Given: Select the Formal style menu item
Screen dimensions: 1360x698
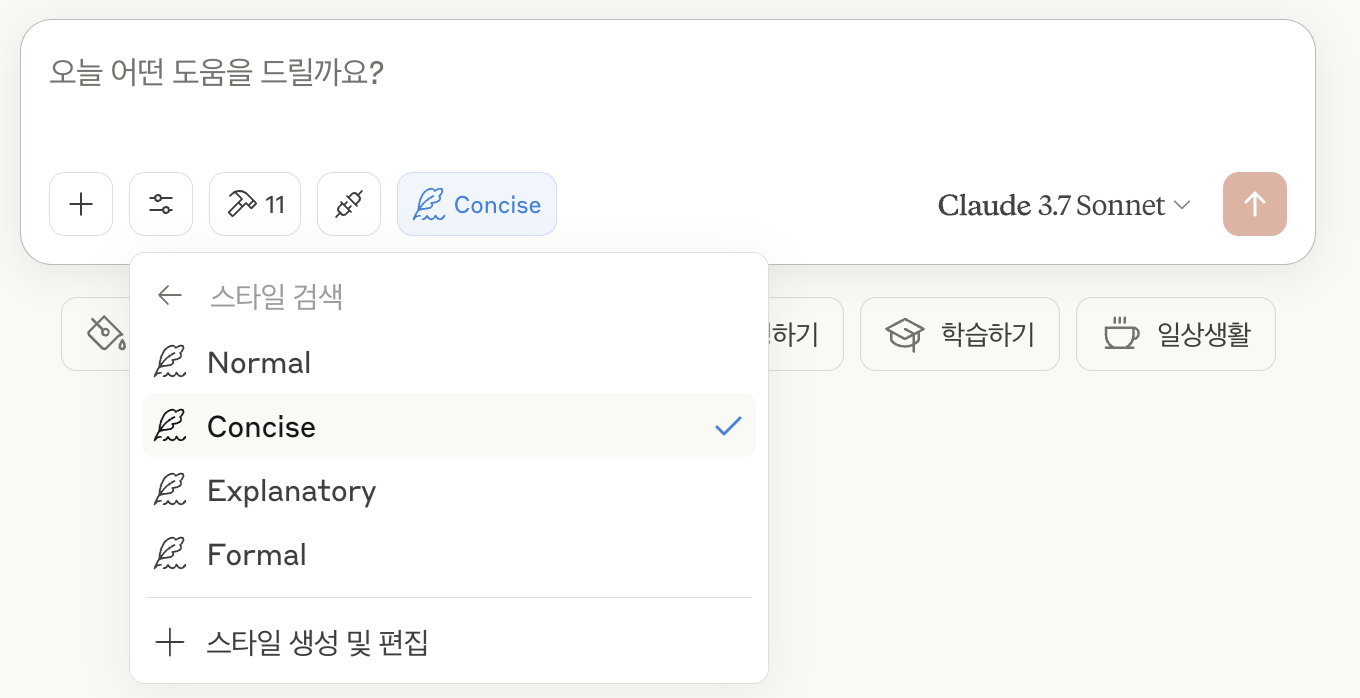Looking at the screenshot, I should (257, 555).
